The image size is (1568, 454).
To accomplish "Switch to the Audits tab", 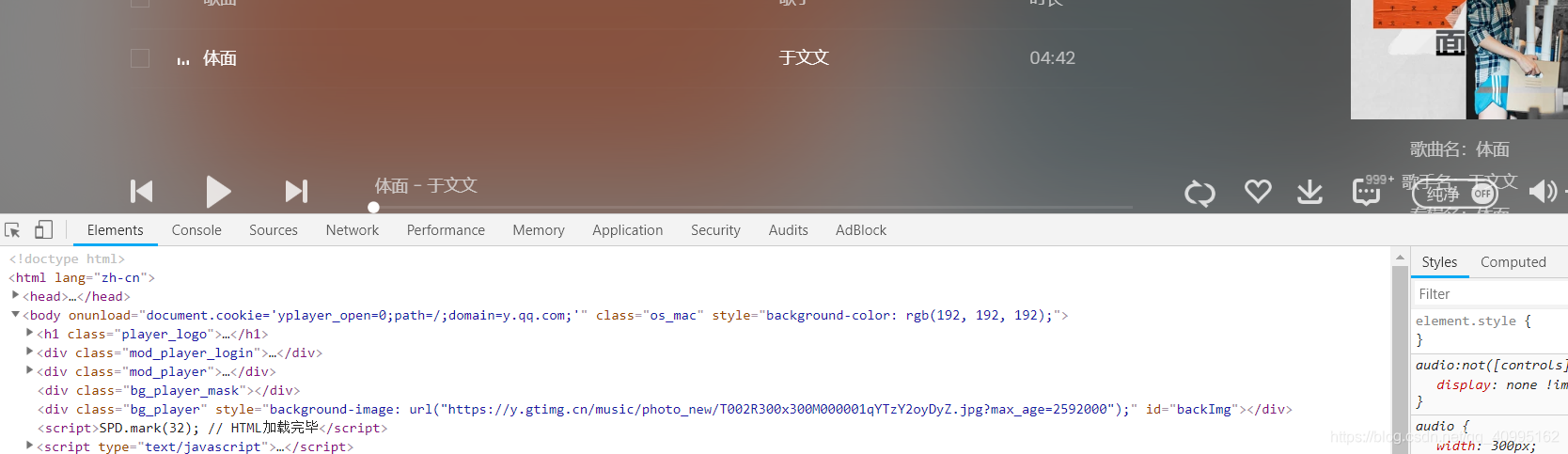I will [789, 230].
